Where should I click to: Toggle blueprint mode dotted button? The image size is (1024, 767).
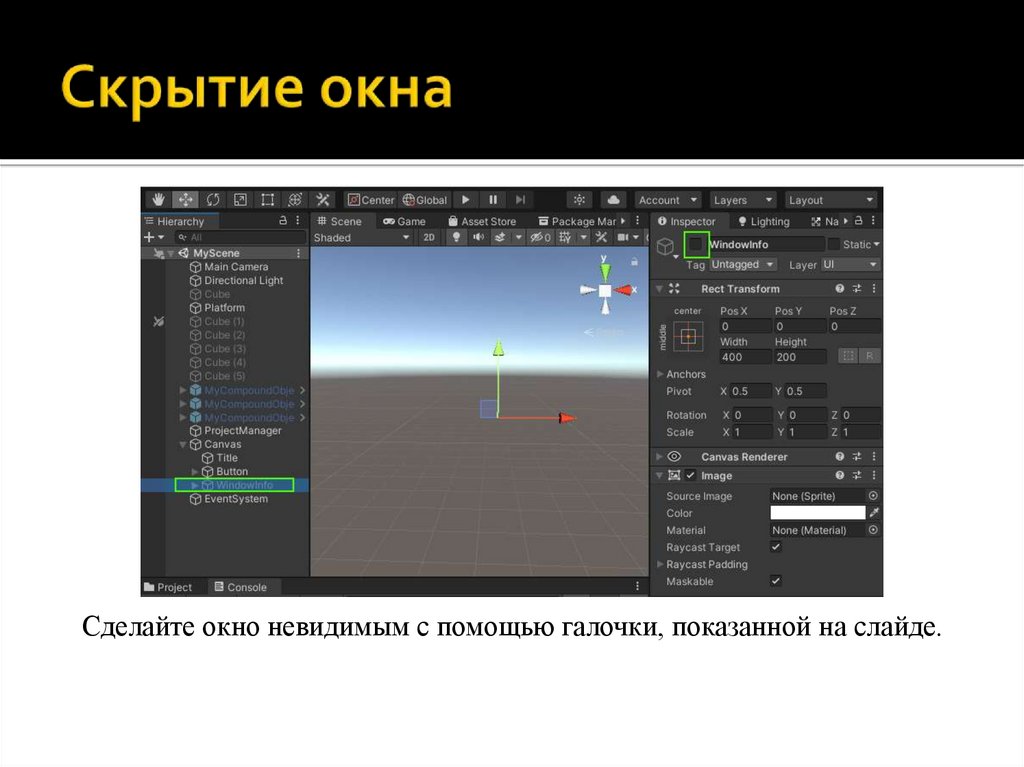(848, 356)
